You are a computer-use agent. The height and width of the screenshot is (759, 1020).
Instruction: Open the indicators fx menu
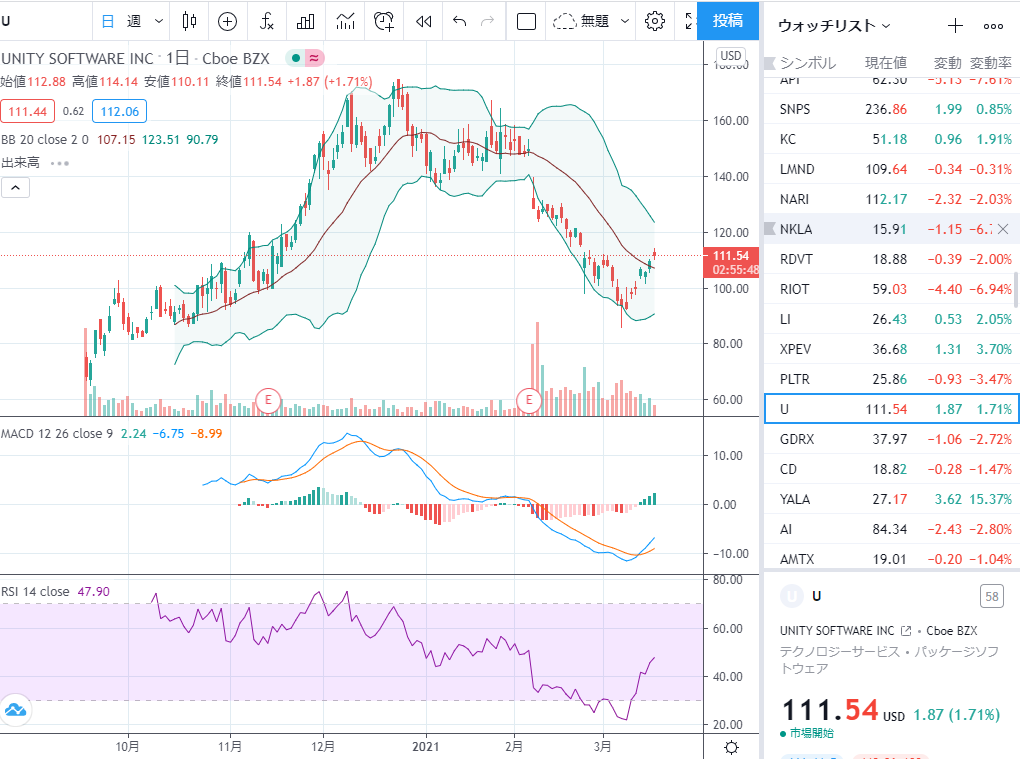pyautogui.click(x=266, y=21)
